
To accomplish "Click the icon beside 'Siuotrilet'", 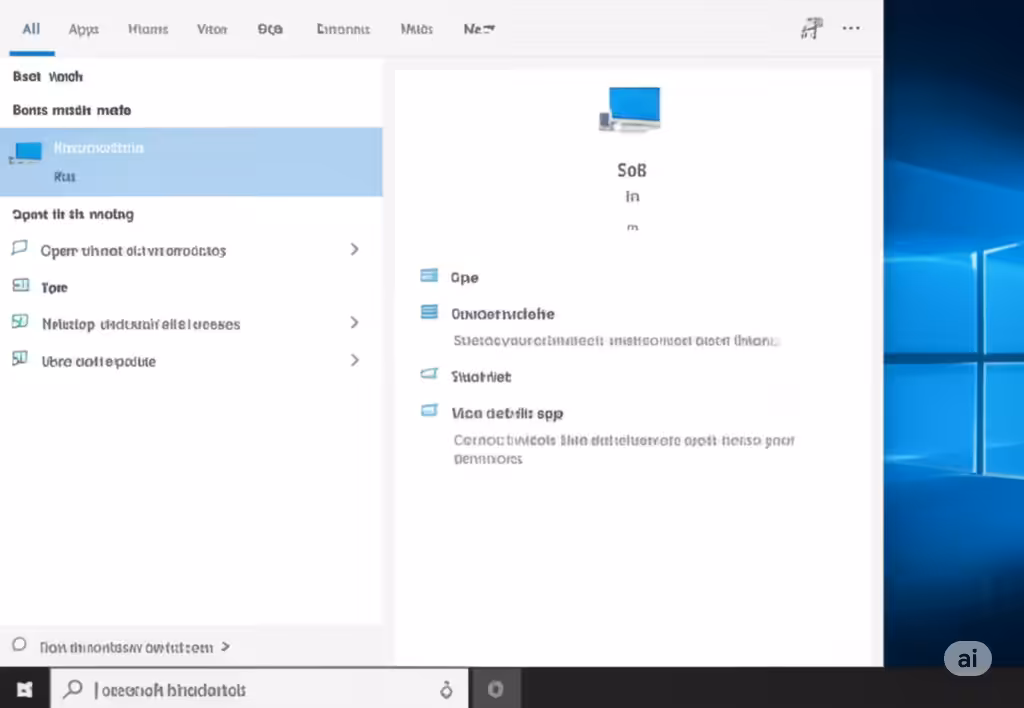I will click(429, 374).
